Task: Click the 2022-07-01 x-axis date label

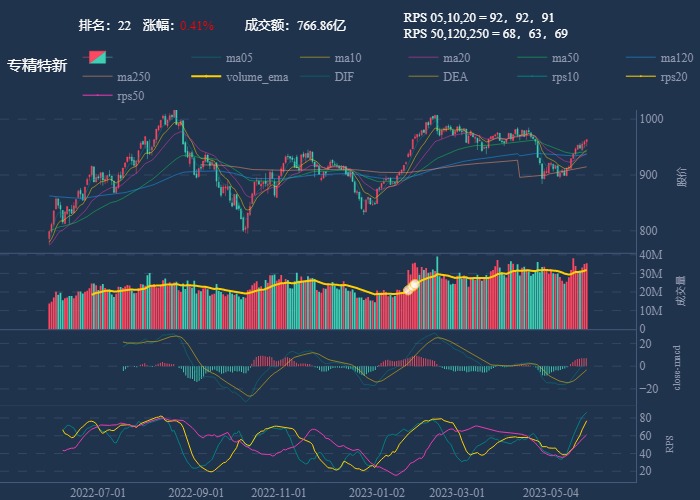Action: [97, 492]
